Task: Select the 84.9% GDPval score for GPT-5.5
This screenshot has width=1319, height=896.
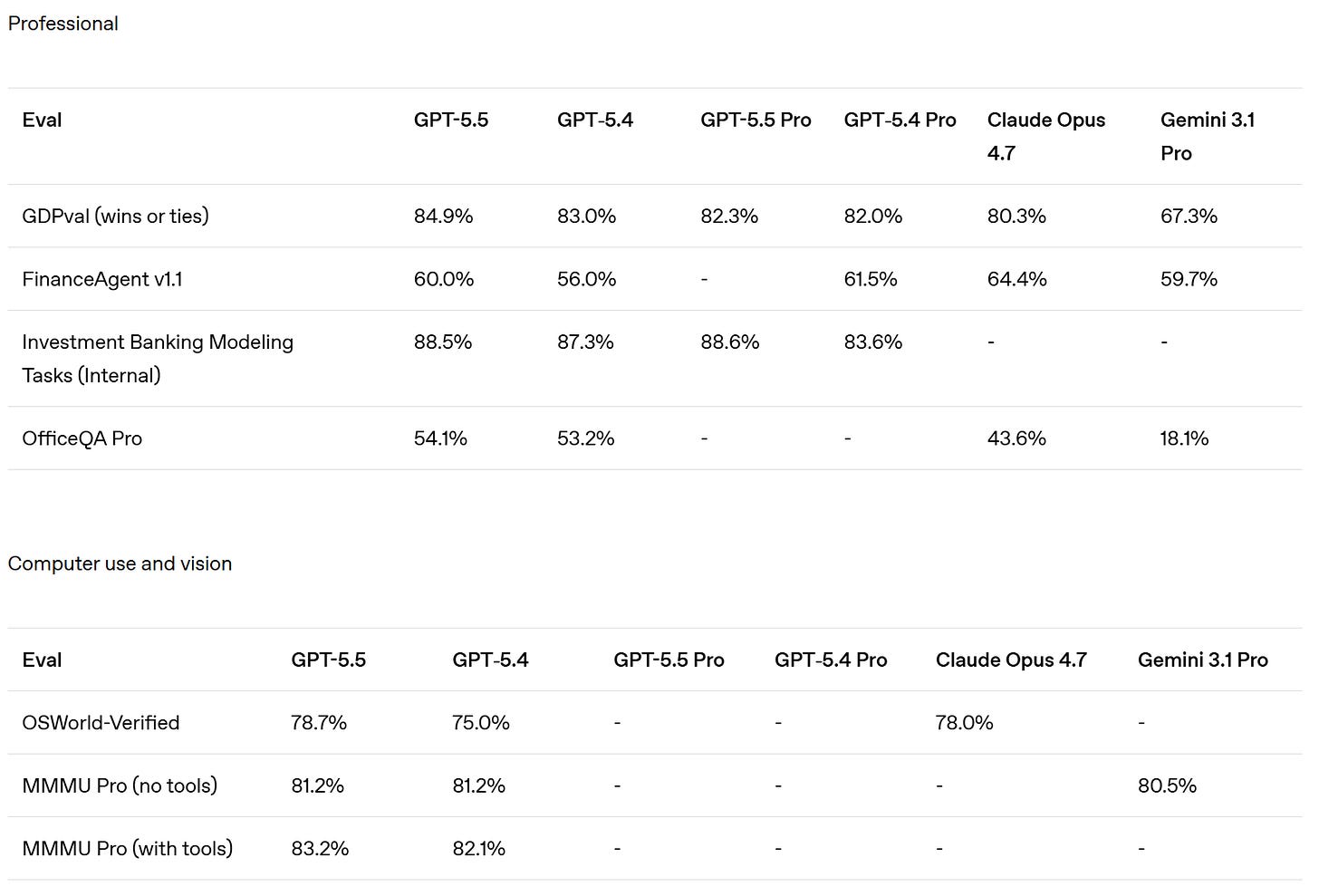Action: pyautogui.click(x=443, y=216)
